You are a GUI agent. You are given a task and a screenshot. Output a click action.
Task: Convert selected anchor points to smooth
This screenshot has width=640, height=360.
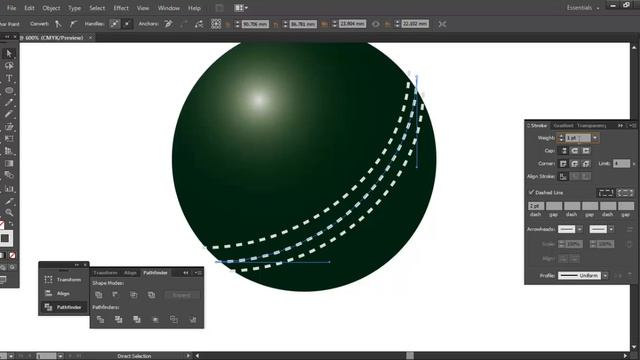tap(73, 24)
